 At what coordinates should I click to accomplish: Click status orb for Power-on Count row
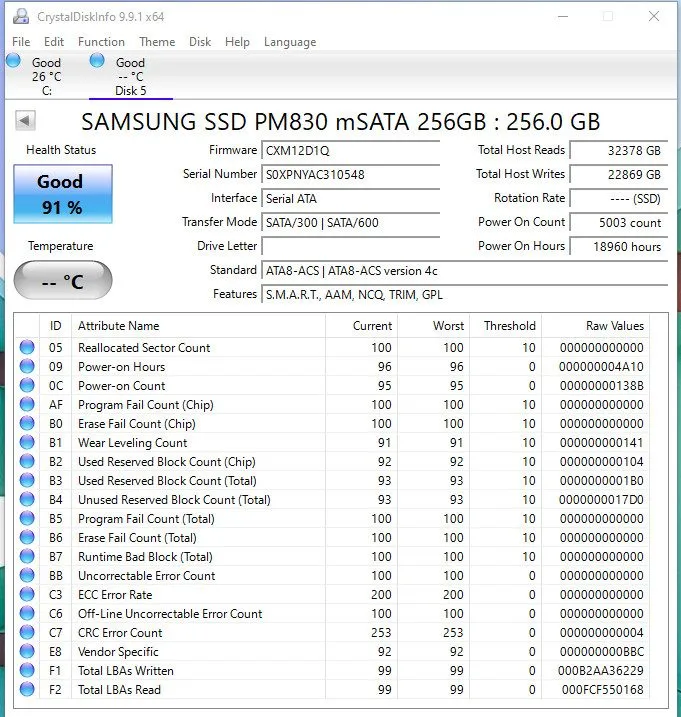[x=27, y=385]
